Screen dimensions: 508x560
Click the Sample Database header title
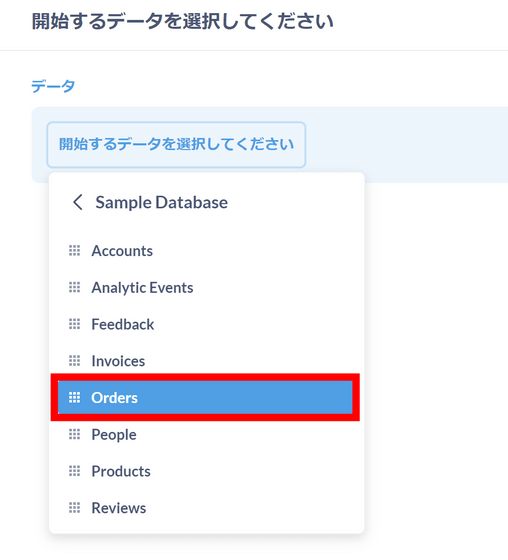click(161, 202)
